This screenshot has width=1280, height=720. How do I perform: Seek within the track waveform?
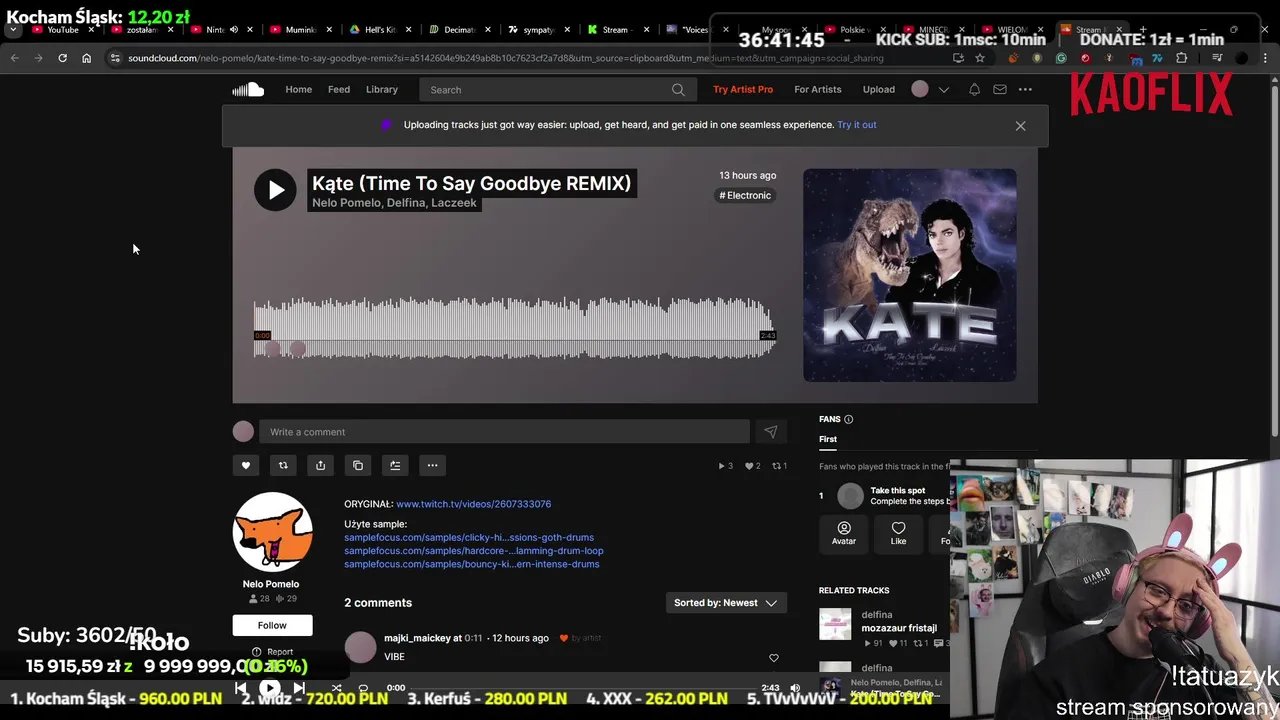tap(514, 330)
